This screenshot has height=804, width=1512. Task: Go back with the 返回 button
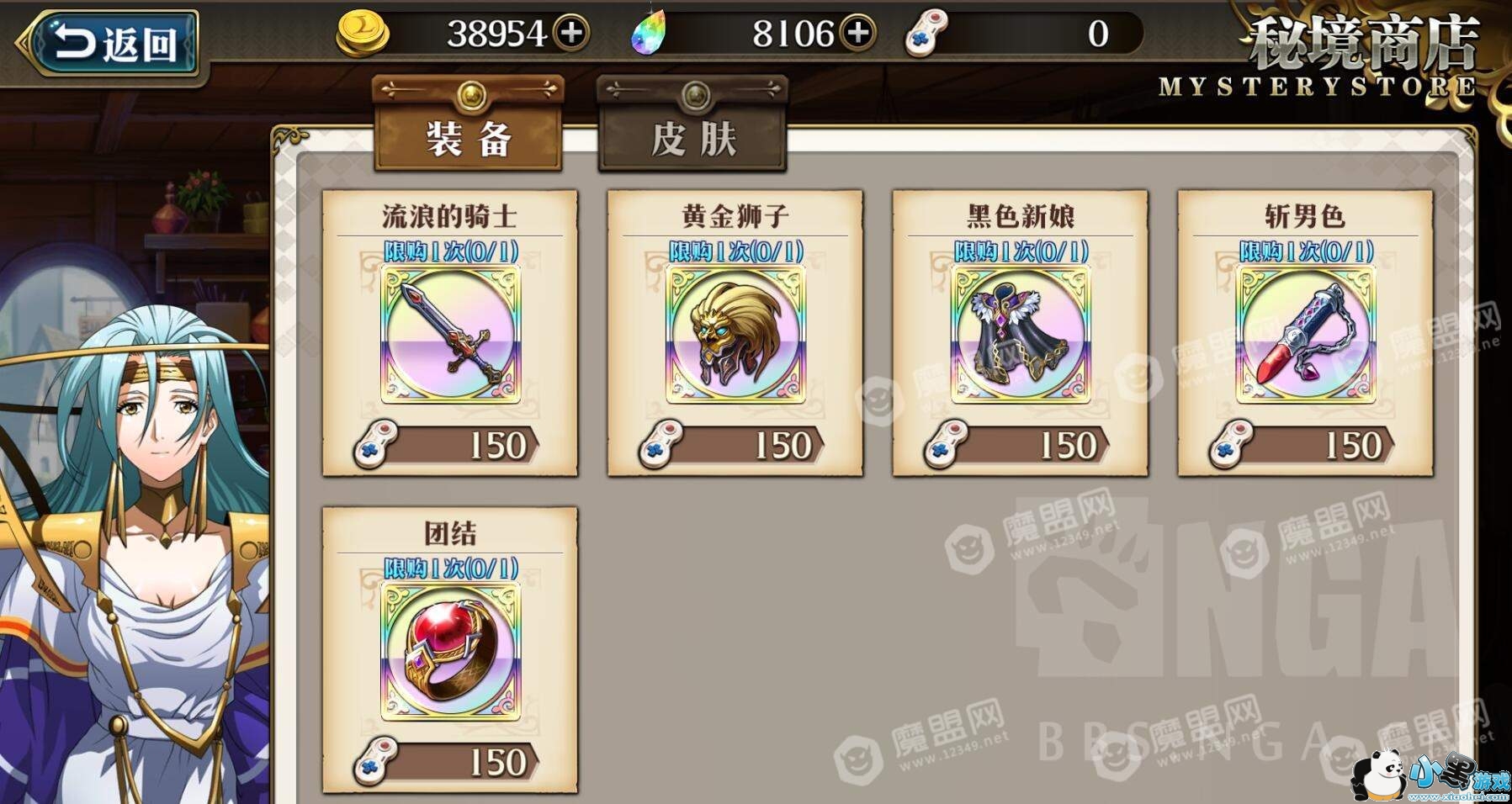[x=109, y=43]
